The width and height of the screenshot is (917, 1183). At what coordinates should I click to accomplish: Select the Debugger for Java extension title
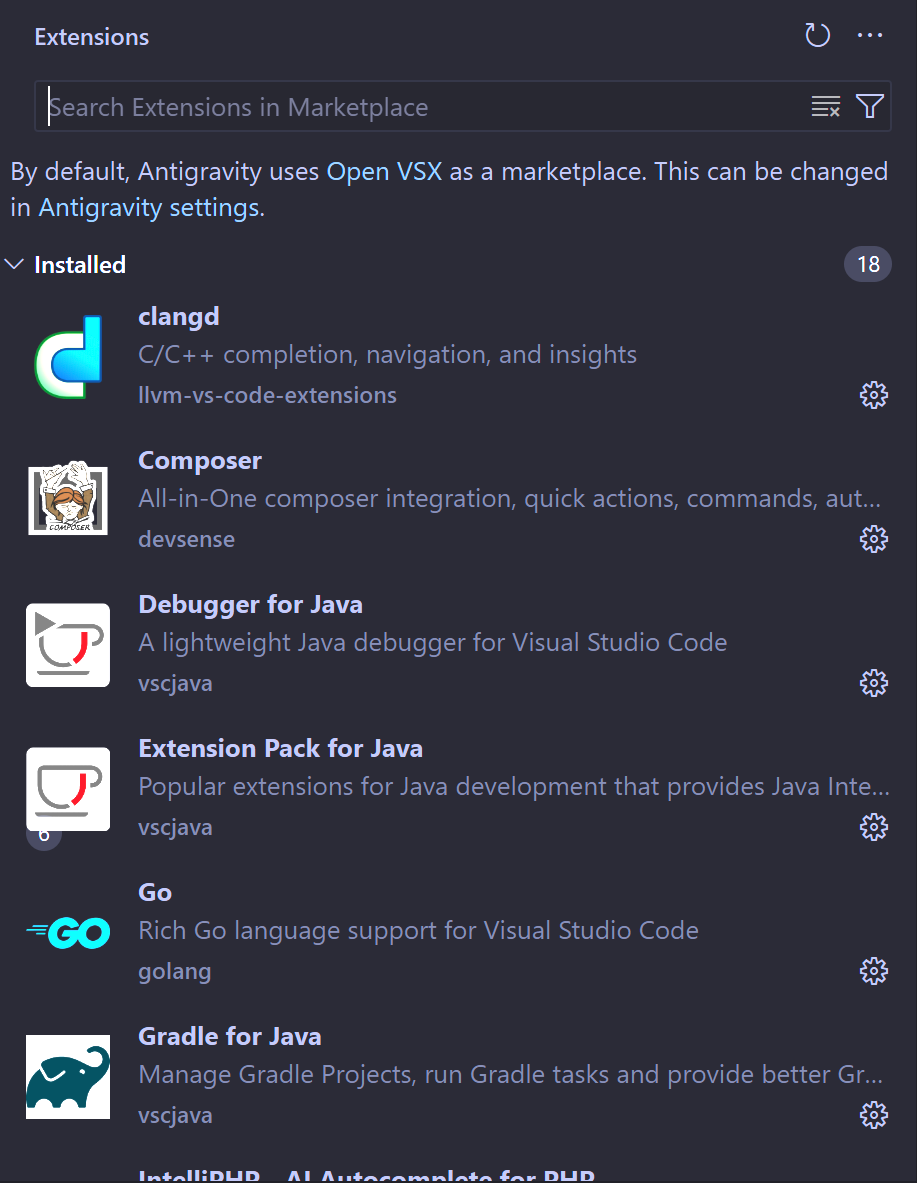(250, 605)
